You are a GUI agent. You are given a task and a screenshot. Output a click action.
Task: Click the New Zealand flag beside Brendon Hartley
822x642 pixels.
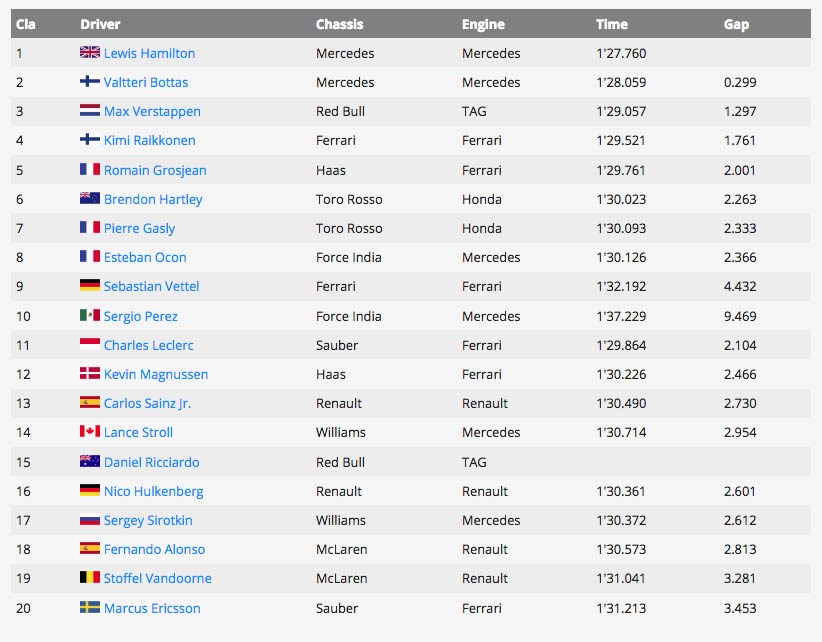click(x=89, y=199)
